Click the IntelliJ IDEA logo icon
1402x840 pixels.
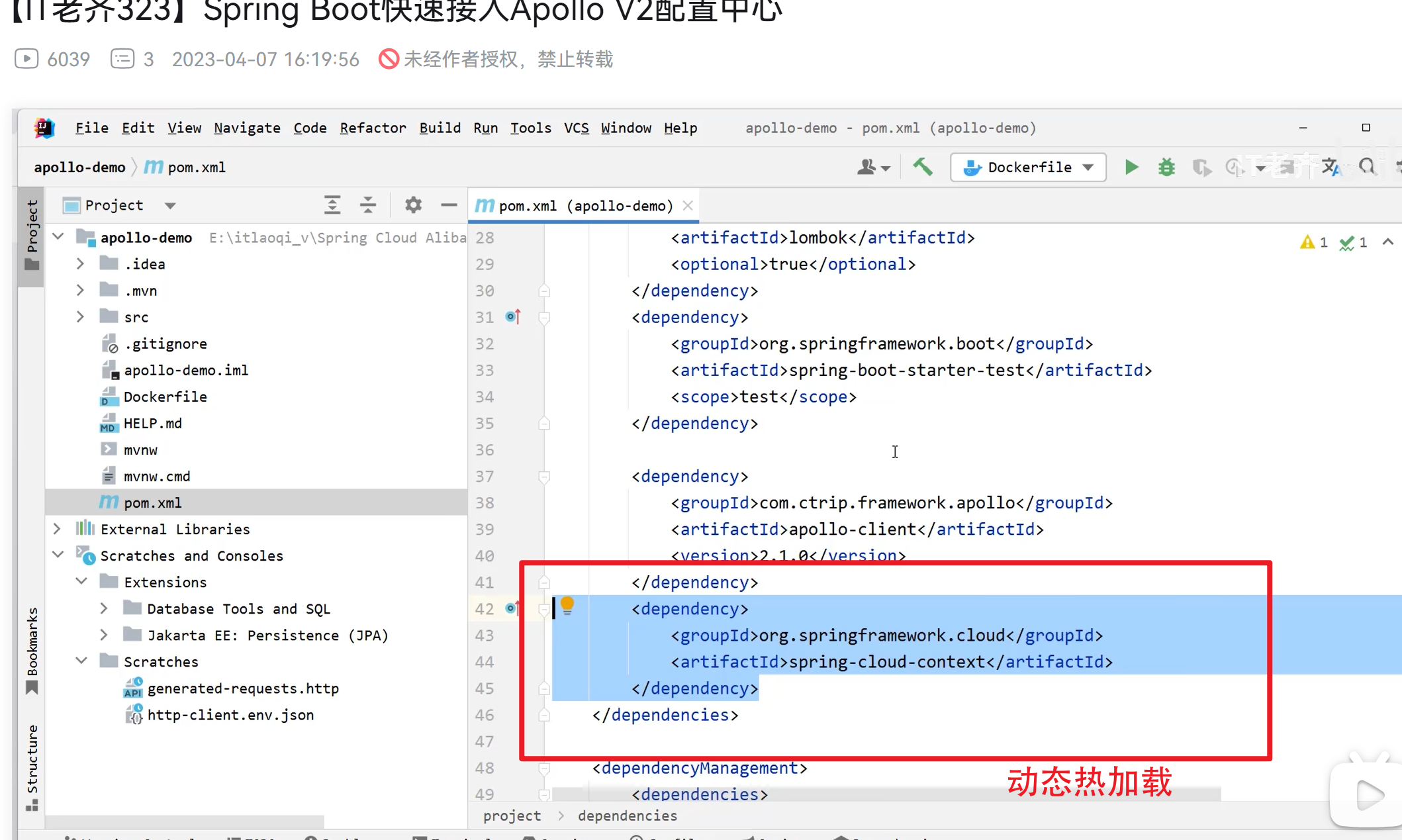click(44, 128)
